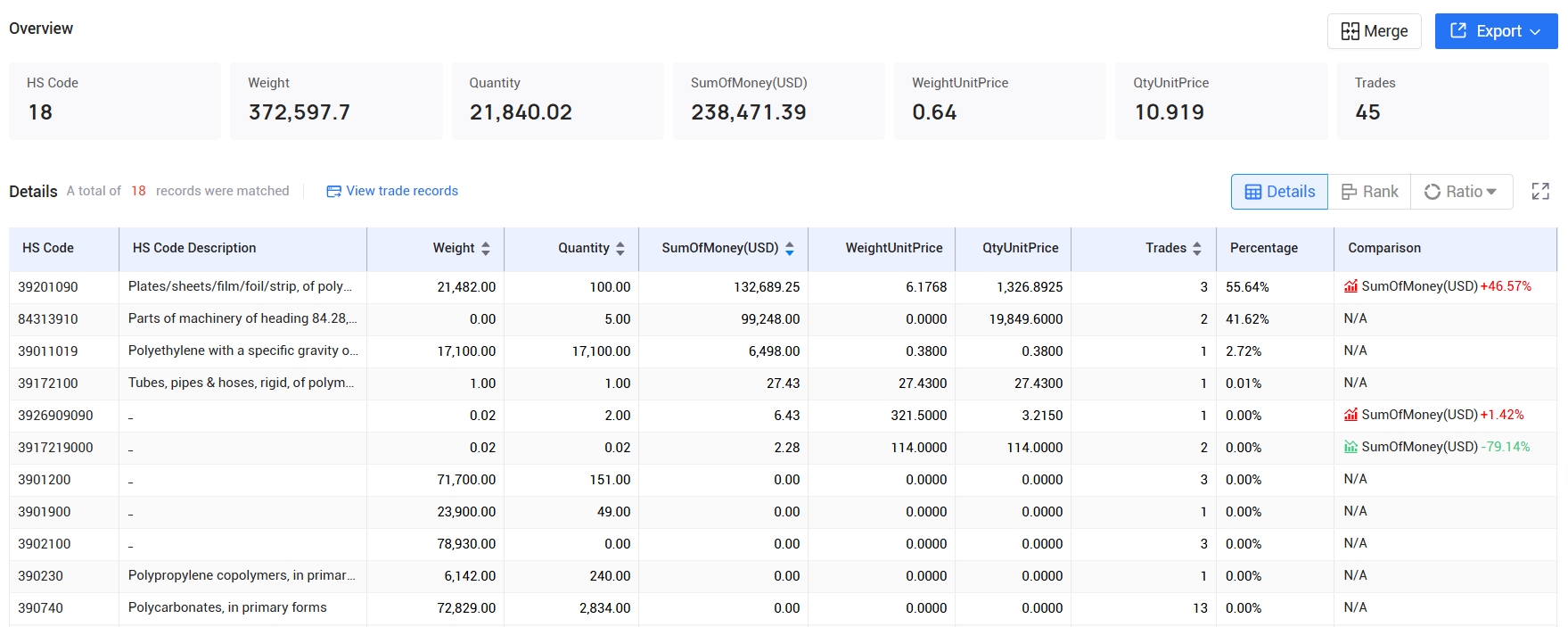Switch to the Rank view tab
The image size is (1568, 627).
pos(1369,192)
